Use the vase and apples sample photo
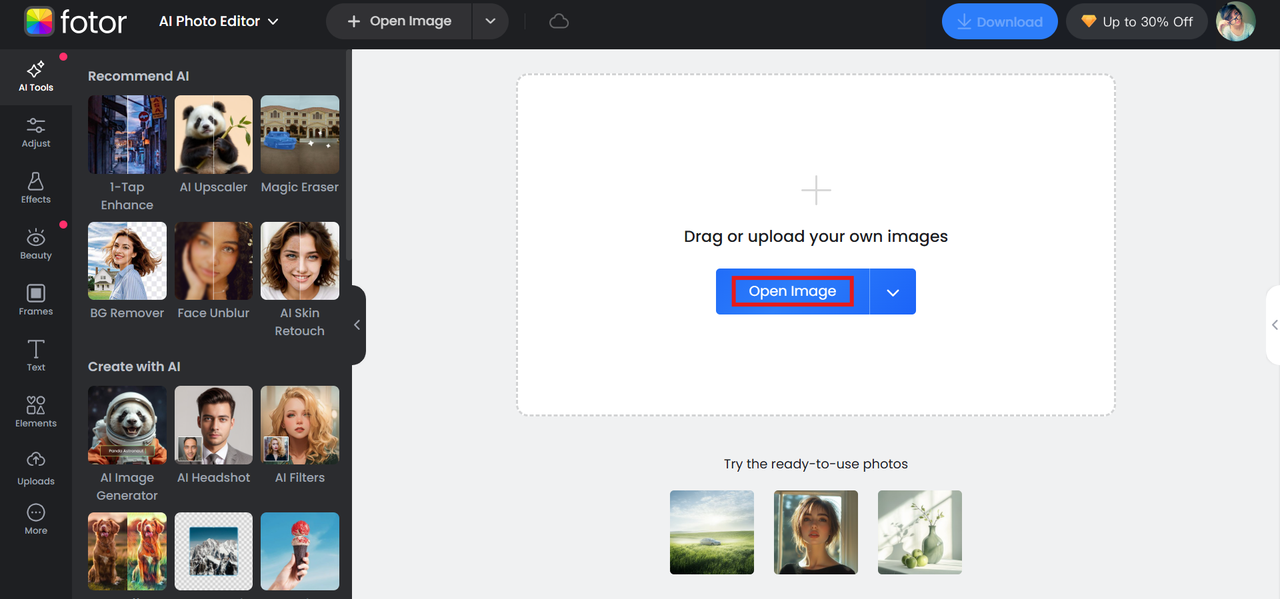This screenshot has height=599, width=1280. tap(920, 532)
